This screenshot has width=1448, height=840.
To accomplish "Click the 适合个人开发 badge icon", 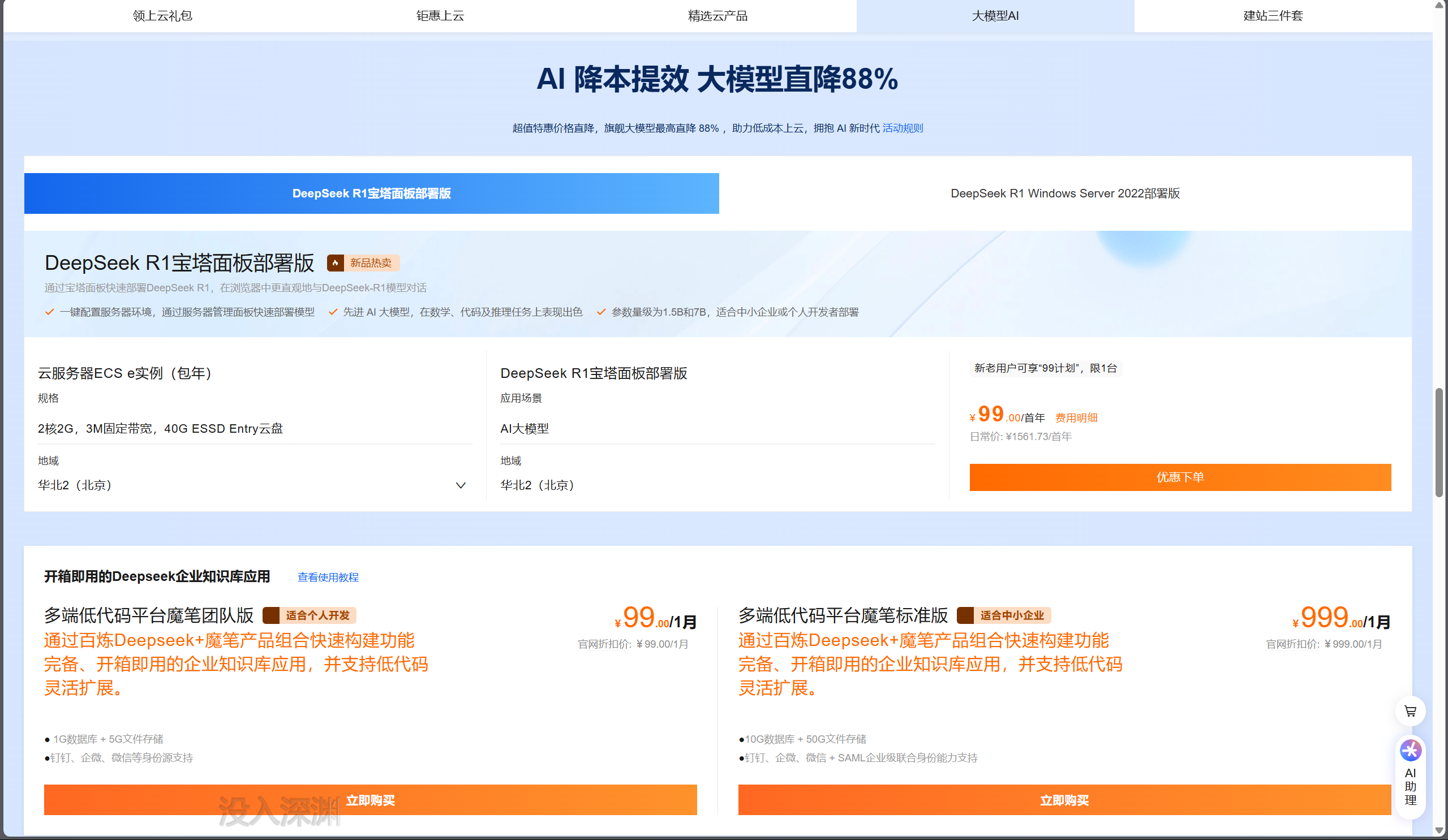I will (x=271, y=615).
